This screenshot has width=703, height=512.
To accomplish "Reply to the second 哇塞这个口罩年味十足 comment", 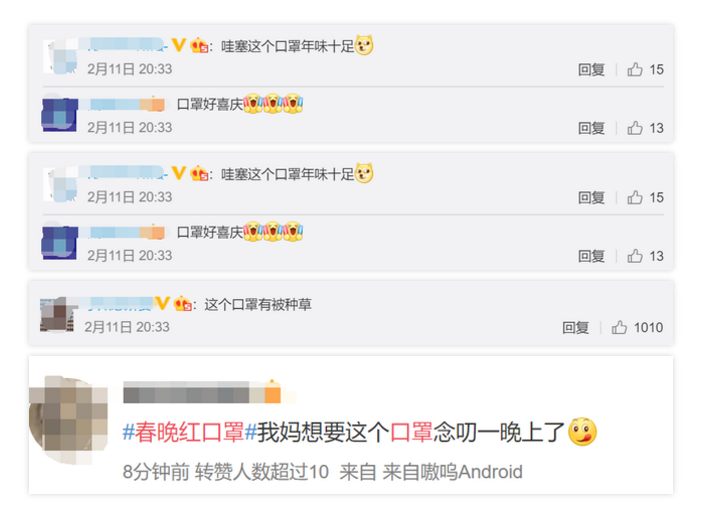I will click(x=591, y=198).
